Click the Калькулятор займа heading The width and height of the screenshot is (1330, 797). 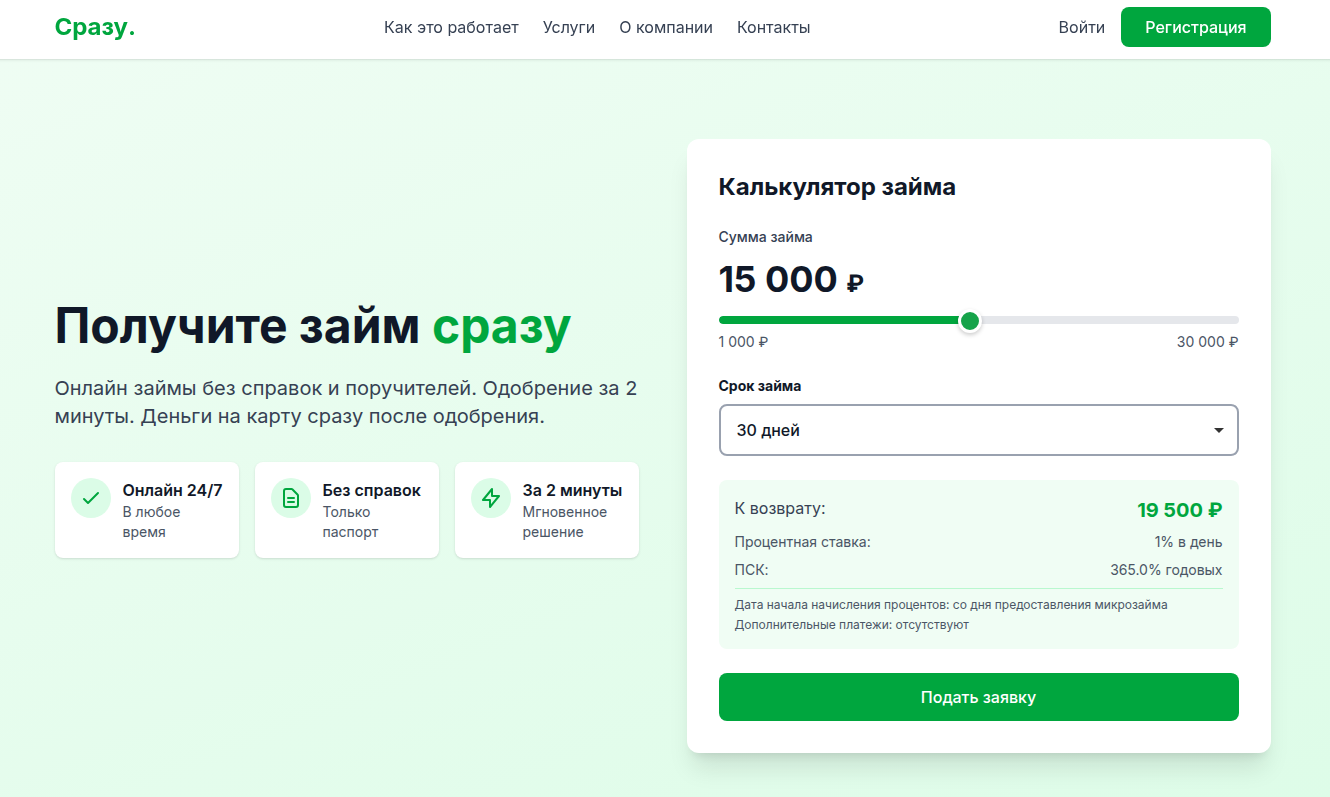[x=838, y=186]
